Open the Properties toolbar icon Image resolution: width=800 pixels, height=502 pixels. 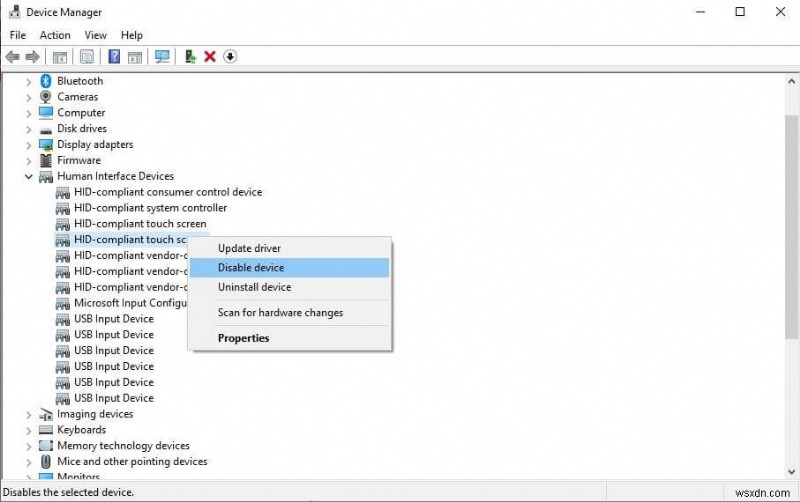pos(87,57)
